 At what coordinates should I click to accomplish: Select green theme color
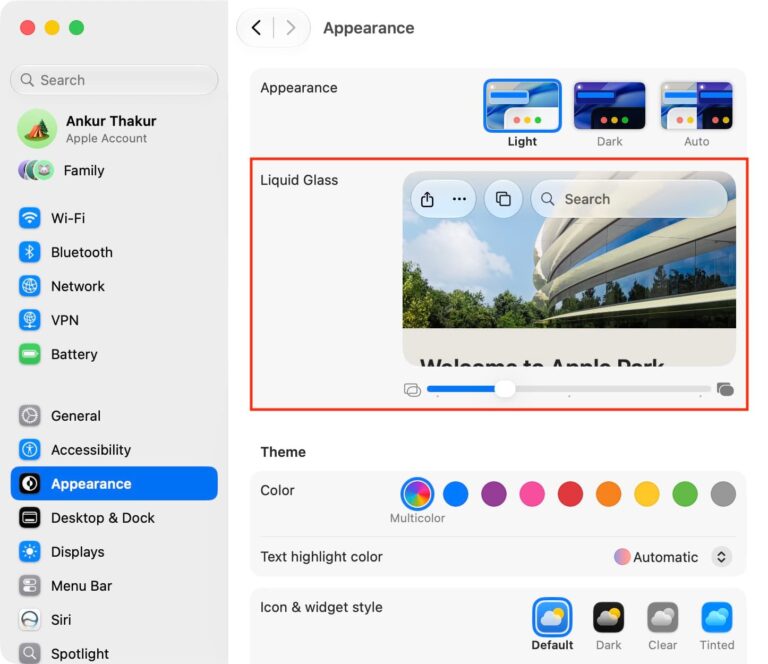click(685, 494)
